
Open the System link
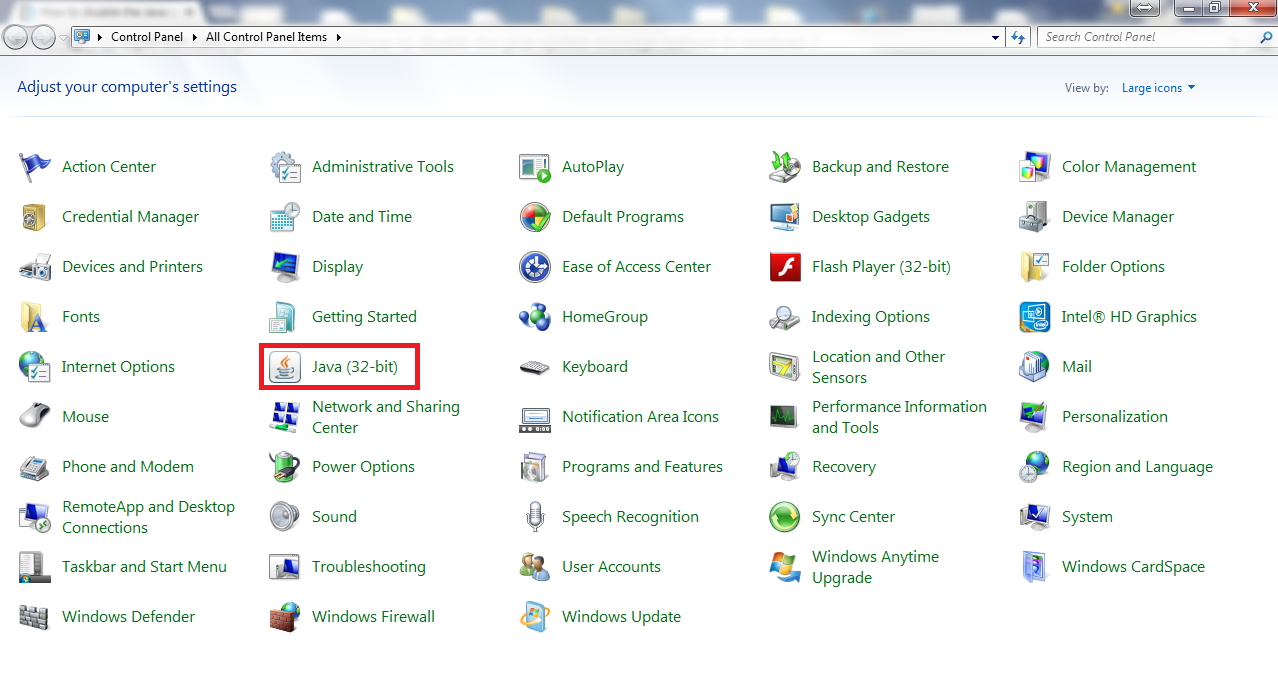click(1087, 517)
